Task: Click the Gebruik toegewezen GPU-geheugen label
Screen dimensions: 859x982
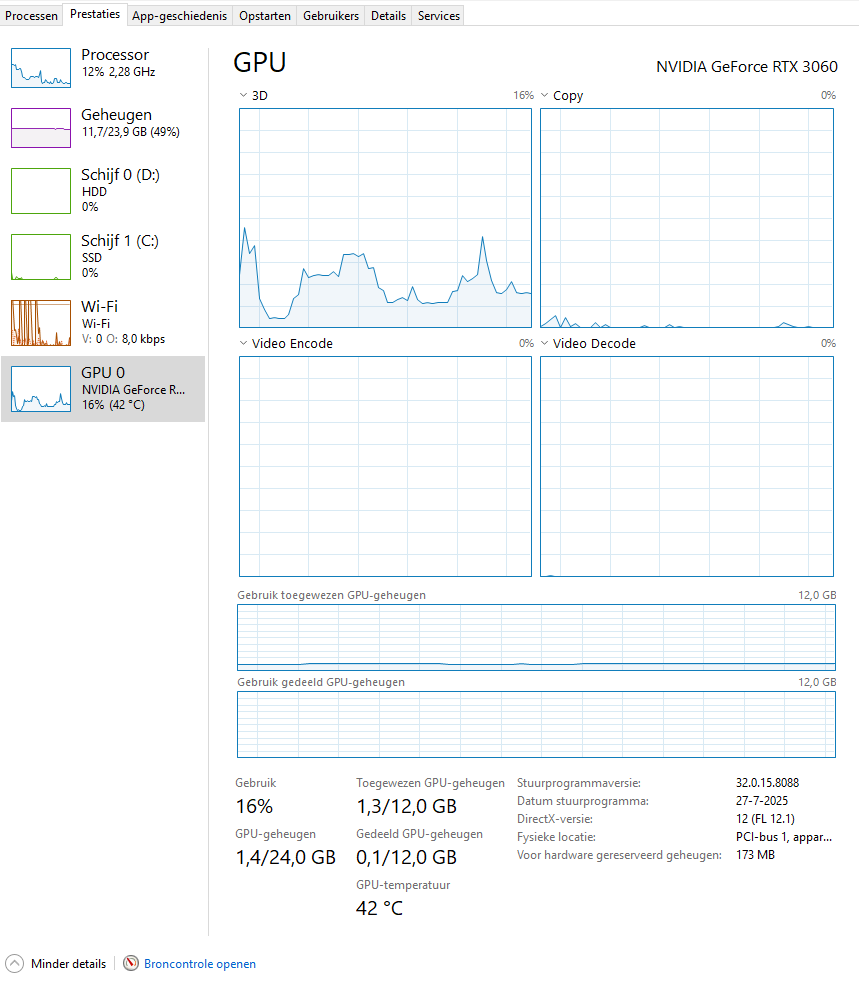Action: [331, 595]
